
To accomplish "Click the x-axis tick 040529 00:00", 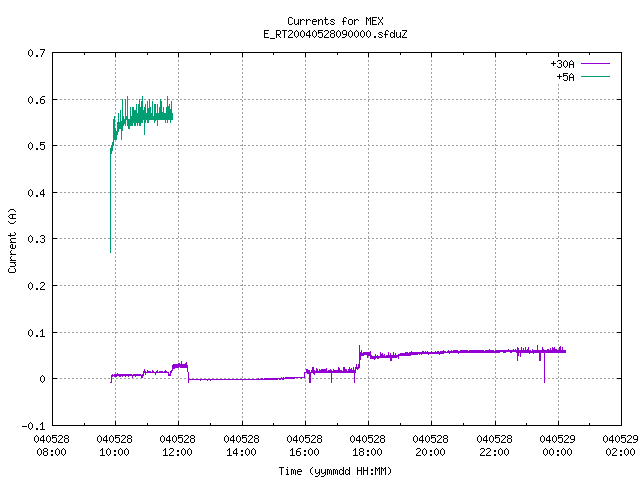I will 558,446.
